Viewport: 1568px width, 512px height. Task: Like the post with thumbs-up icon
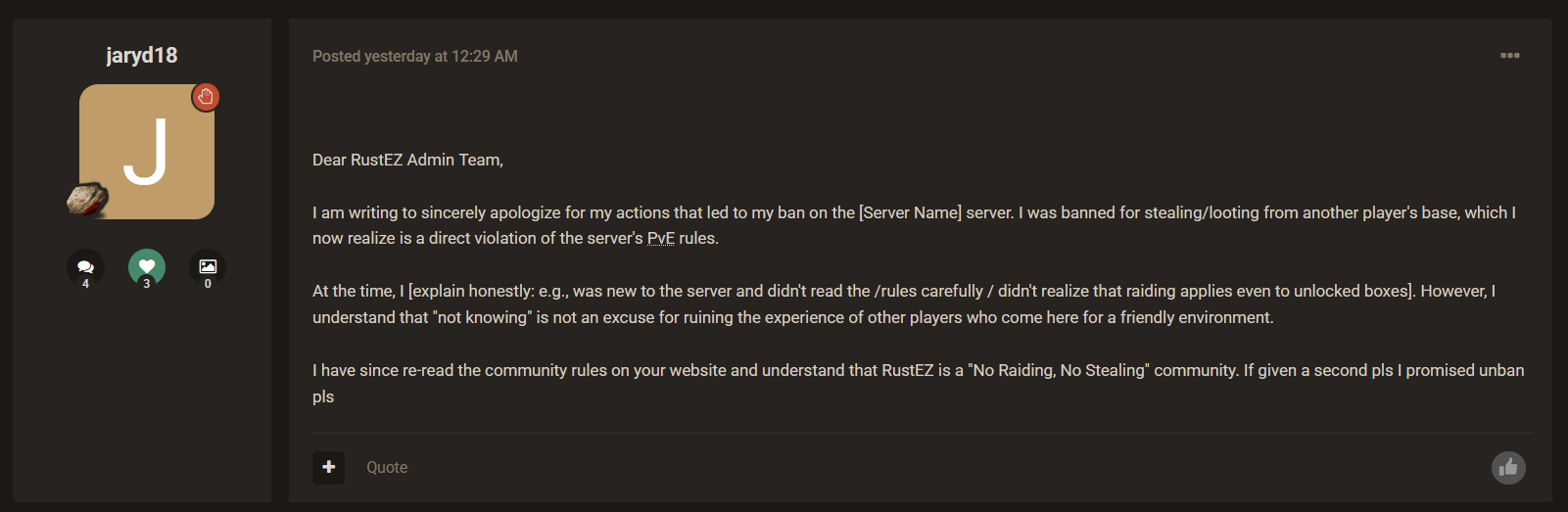pos(1508,468)
